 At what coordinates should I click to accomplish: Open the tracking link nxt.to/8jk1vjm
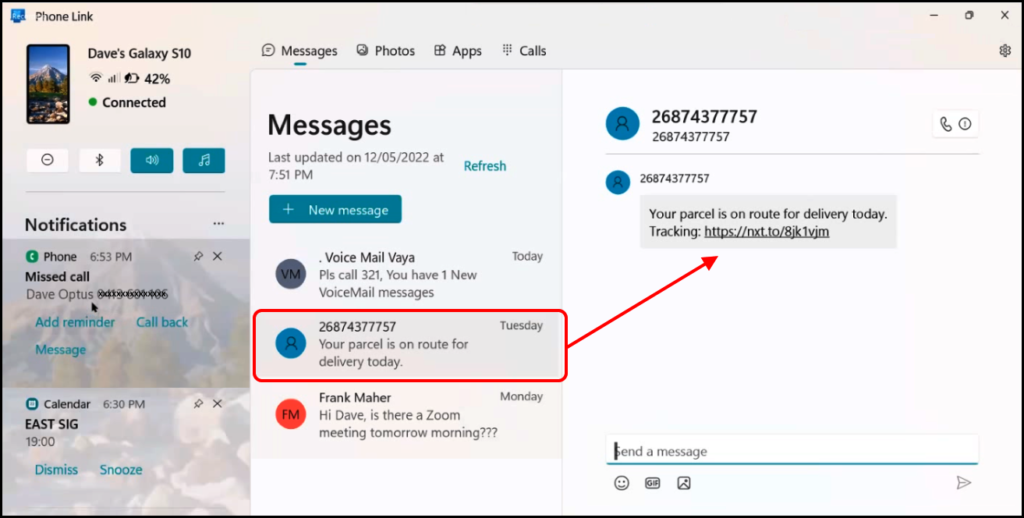767,231
